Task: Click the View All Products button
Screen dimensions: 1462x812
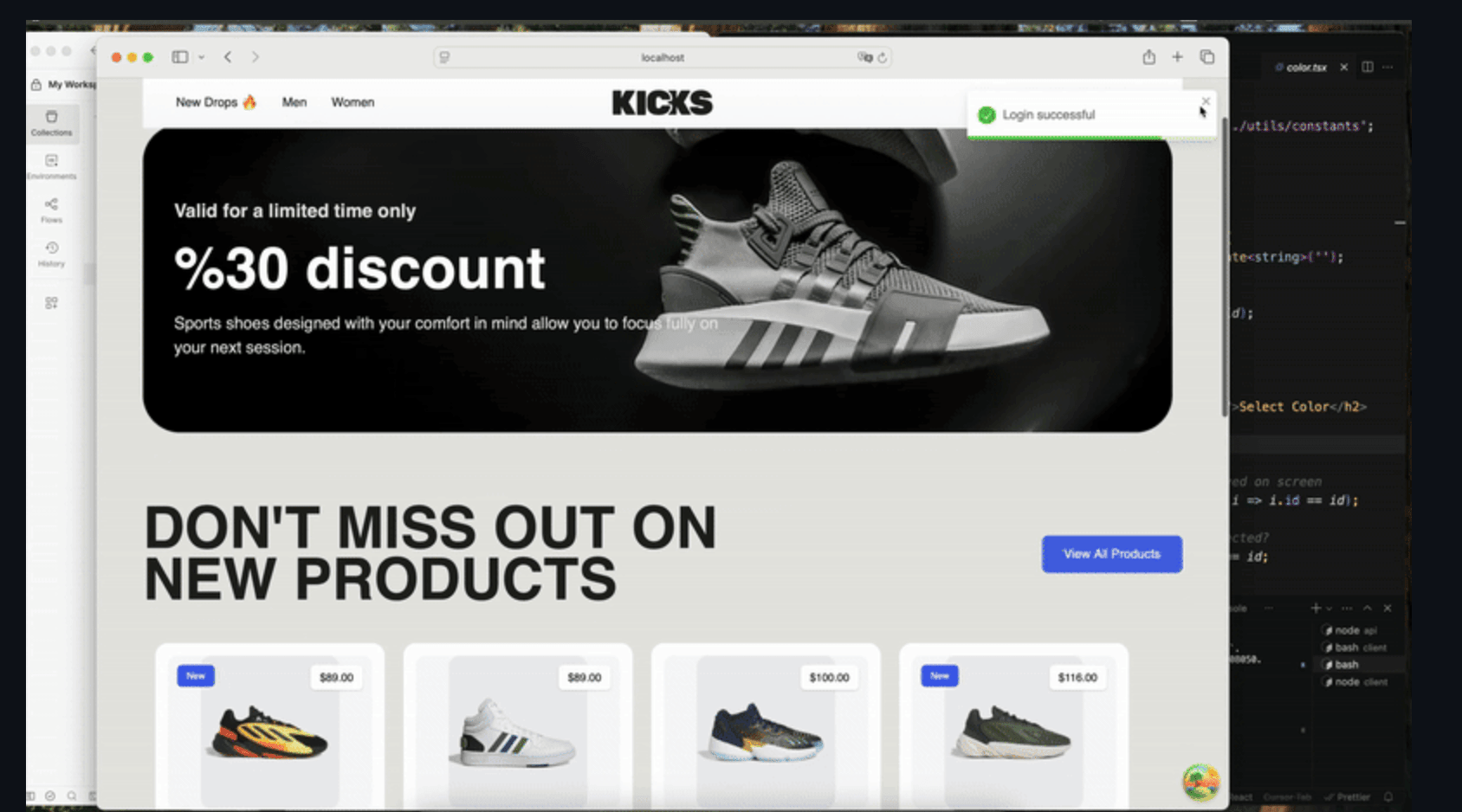Action: pos(1112,554)
